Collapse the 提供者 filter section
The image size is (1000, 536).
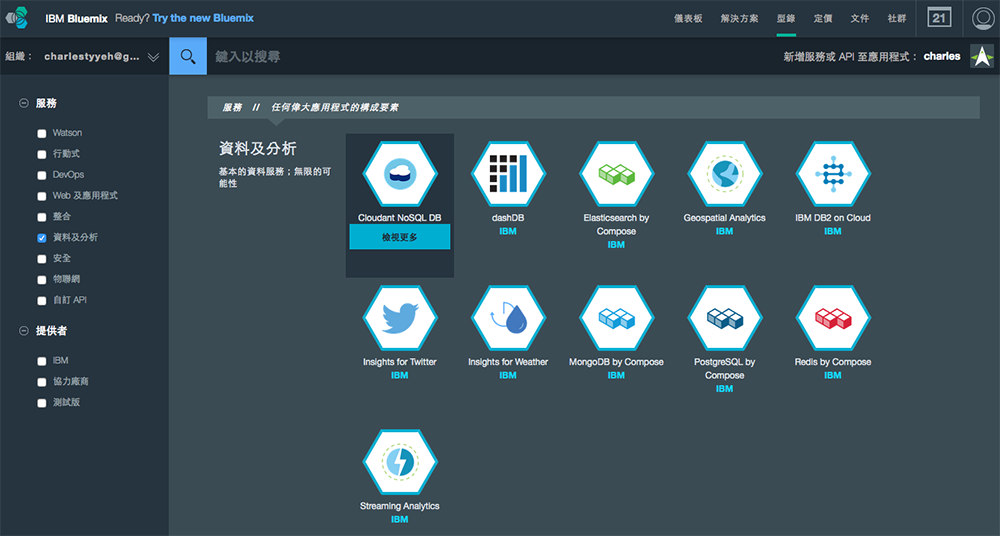[23, 331]
